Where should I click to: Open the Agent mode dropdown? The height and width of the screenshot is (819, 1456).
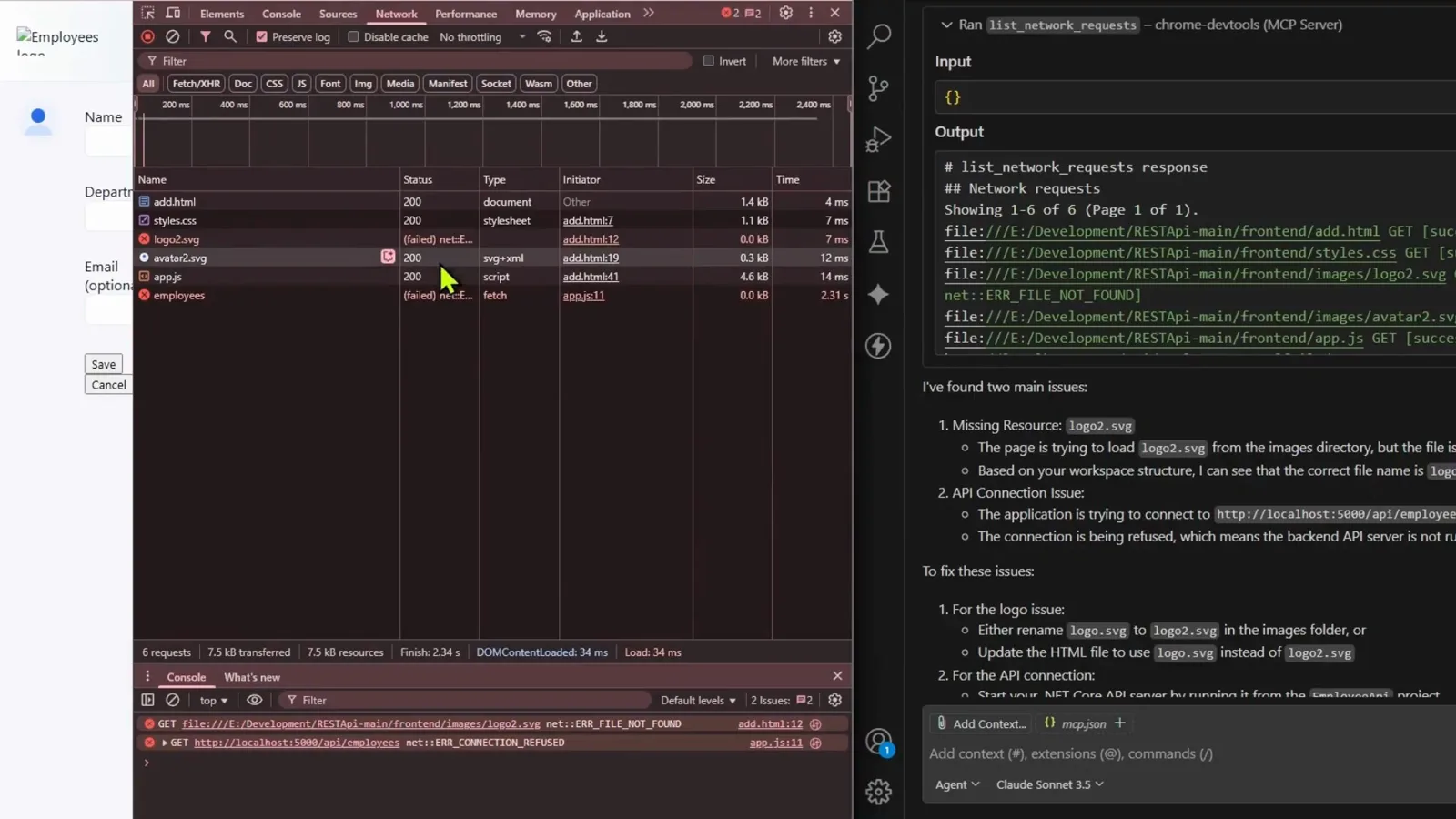[x=957, y=784]
